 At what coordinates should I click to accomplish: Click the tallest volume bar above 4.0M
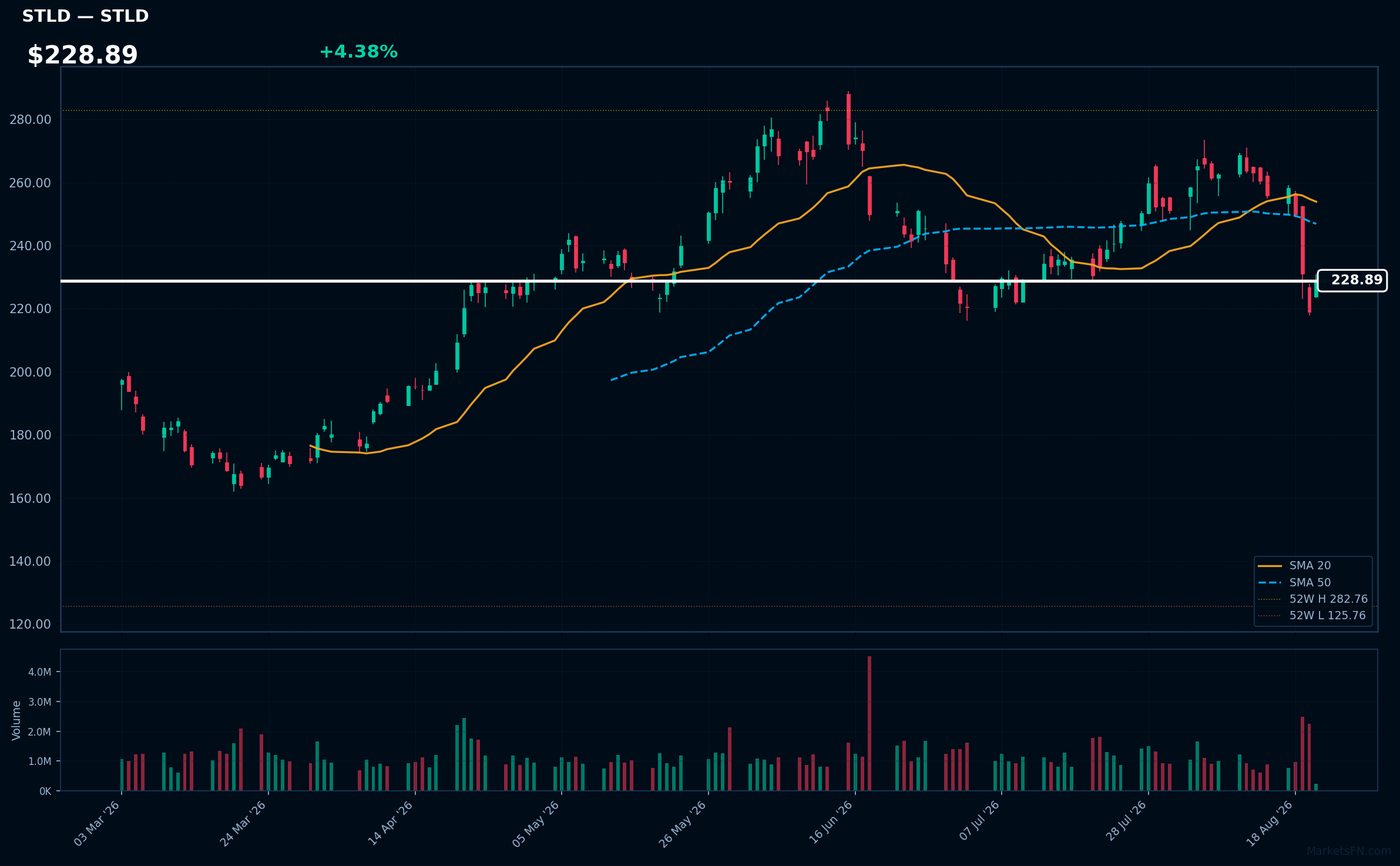coord(869,723)
